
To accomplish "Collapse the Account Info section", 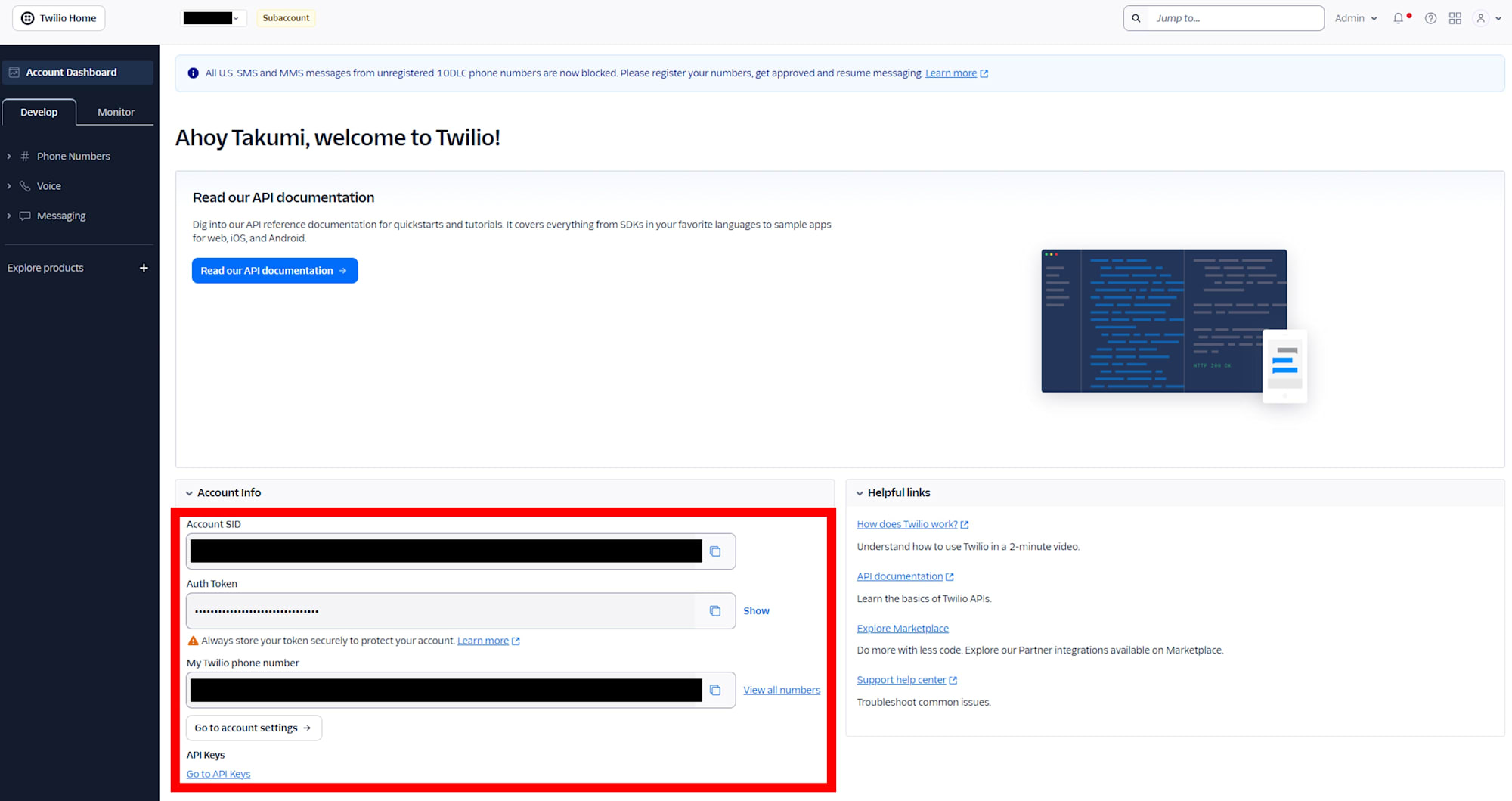I will point(189,493).
